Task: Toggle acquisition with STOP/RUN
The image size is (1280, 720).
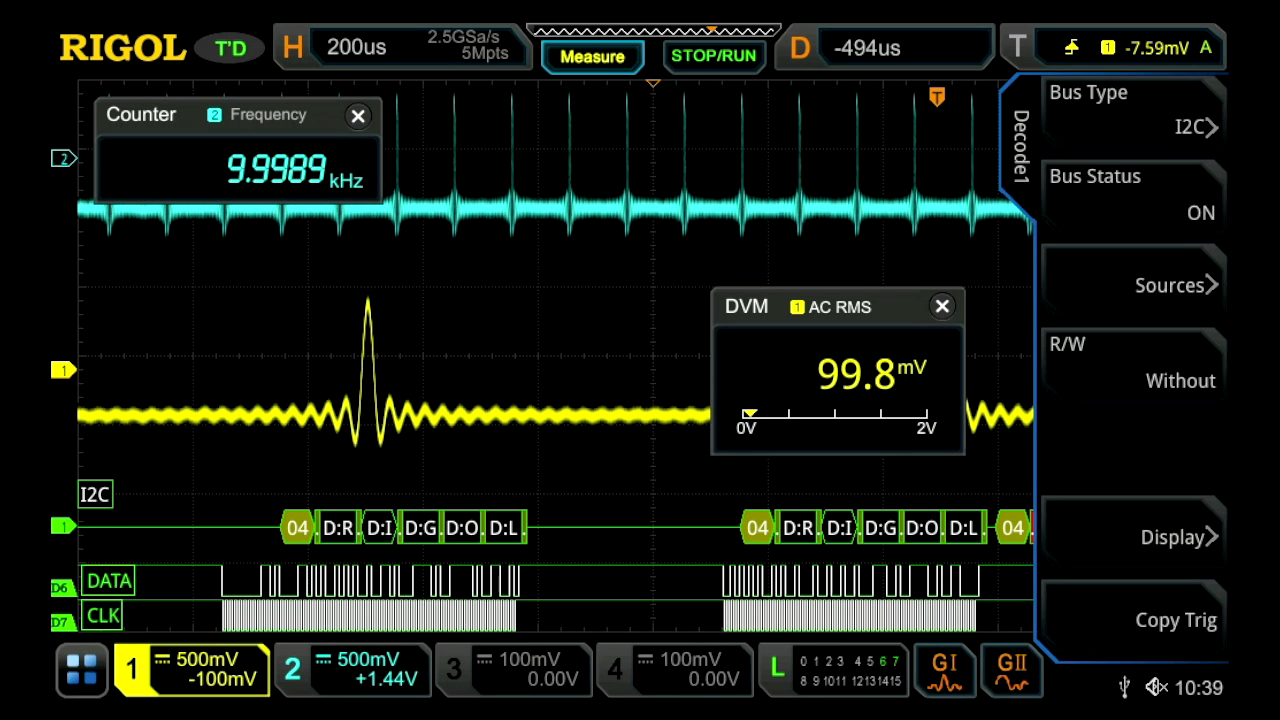Action: (x=713, y=55)
